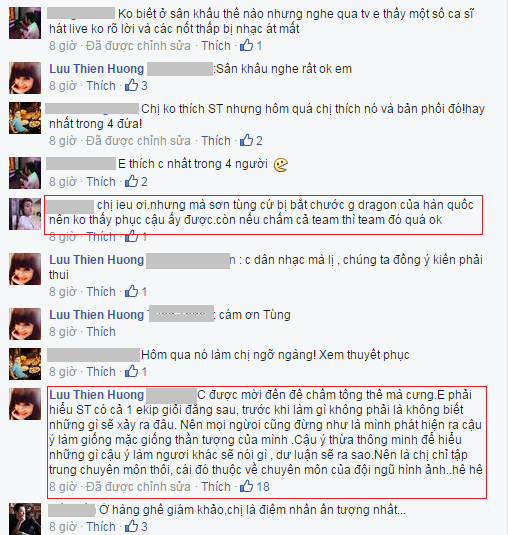Click Thích under the 'hay nhất trong 4 đứa' comment

coord(216,141)
